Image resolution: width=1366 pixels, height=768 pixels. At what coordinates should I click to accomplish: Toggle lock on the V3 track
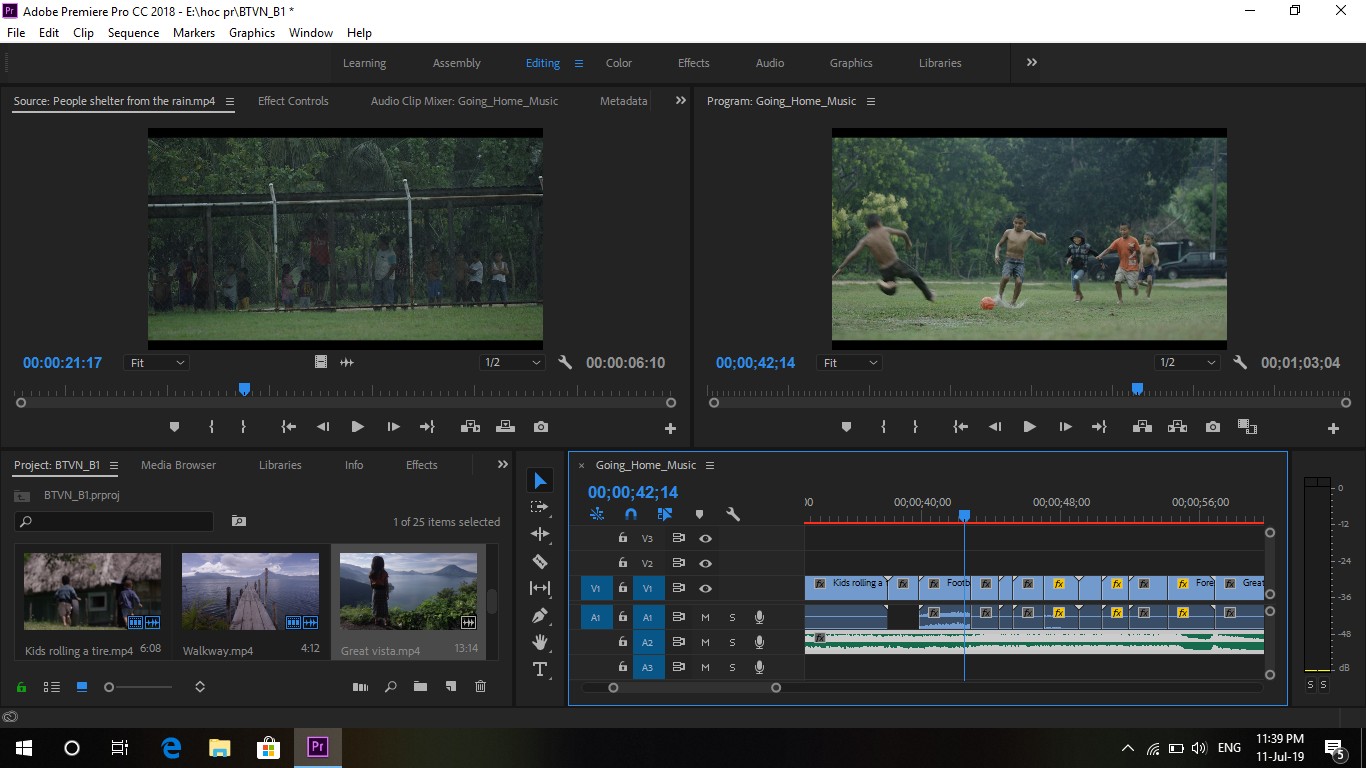(x=622, y=538)
